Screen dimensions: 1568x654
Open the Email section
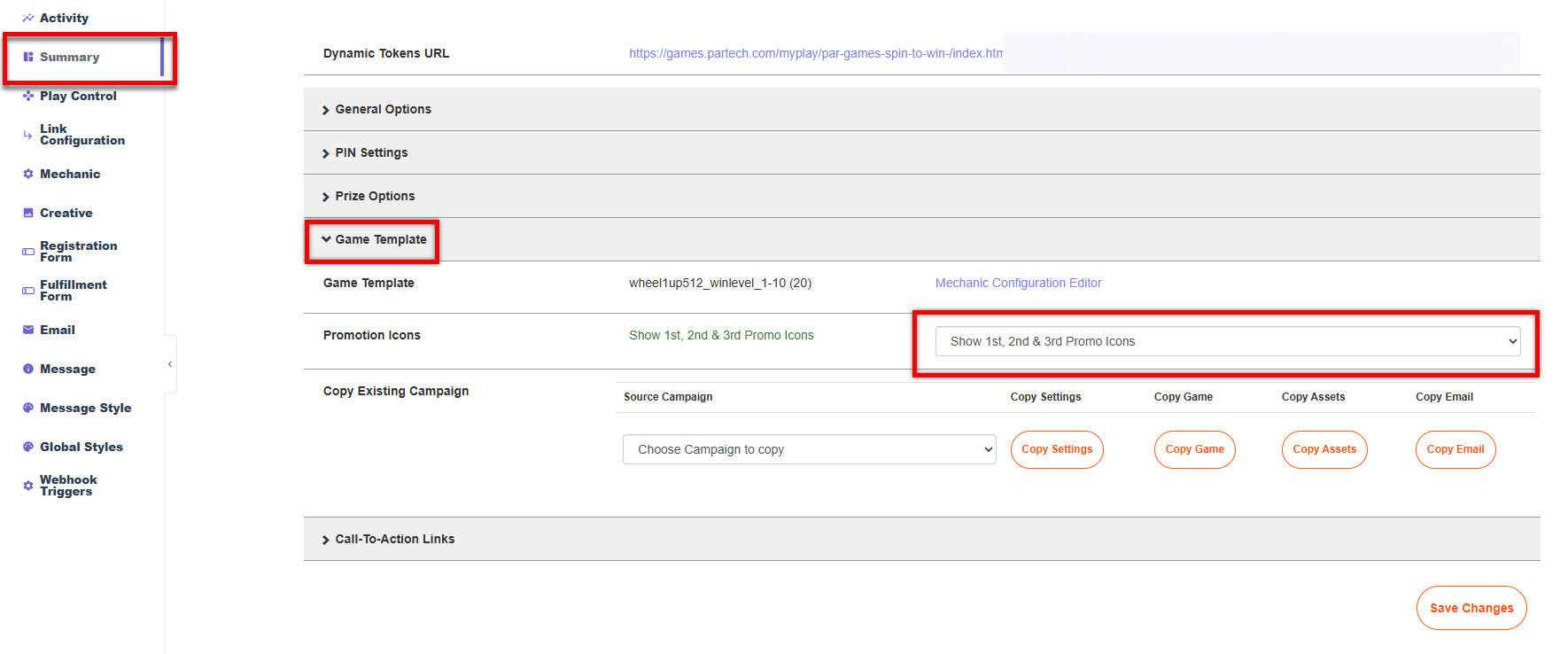pyautogui.click(x=58, y=330)
